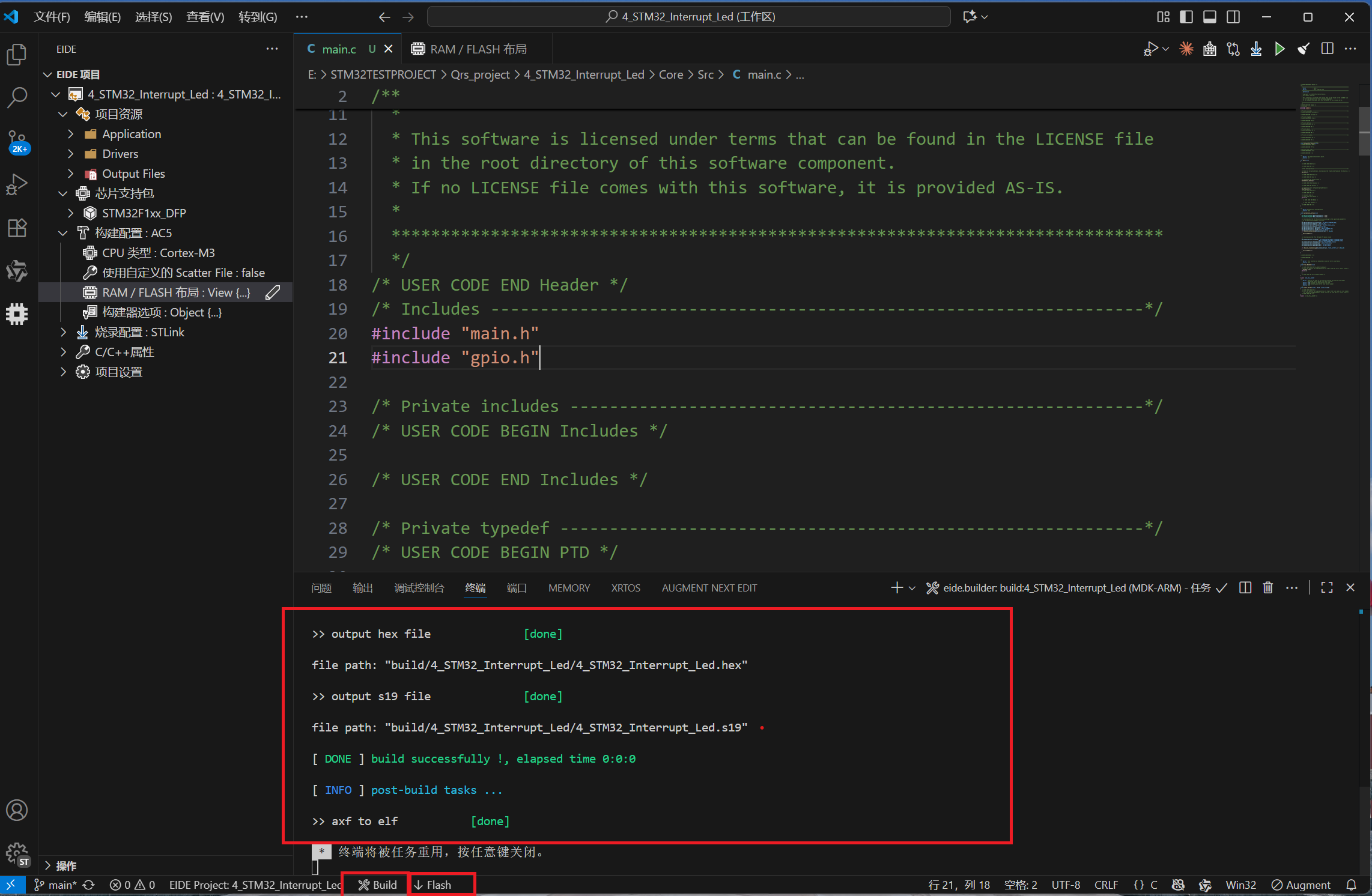The height and width of the screenshot is (896, 1372).
Task: Click the workspace search box in the title bar
Action: 688,17
